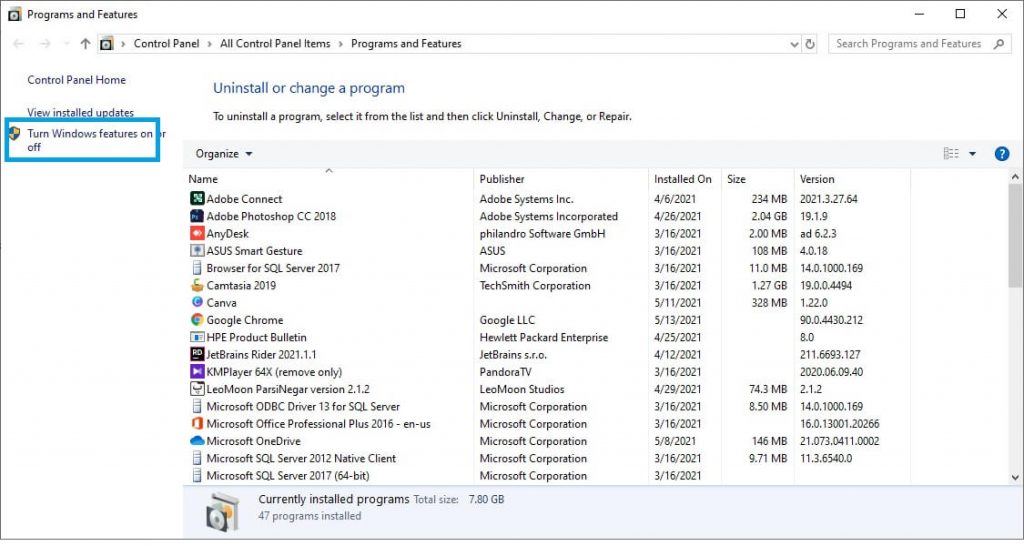Click the forward navigation arrow
This screenshot has width=1024, height=546.
(x=44, y=44)
